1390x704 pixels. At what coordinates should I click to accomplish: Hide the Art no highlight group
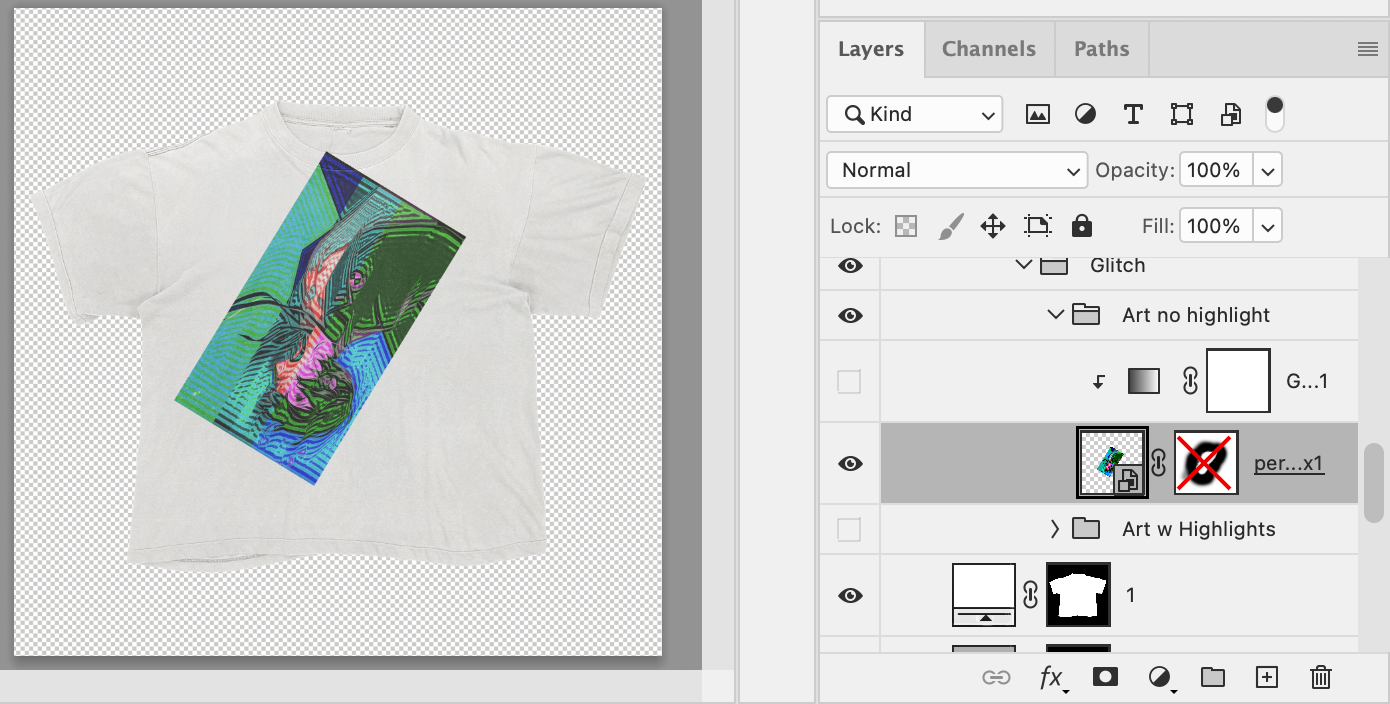[850, 315]
